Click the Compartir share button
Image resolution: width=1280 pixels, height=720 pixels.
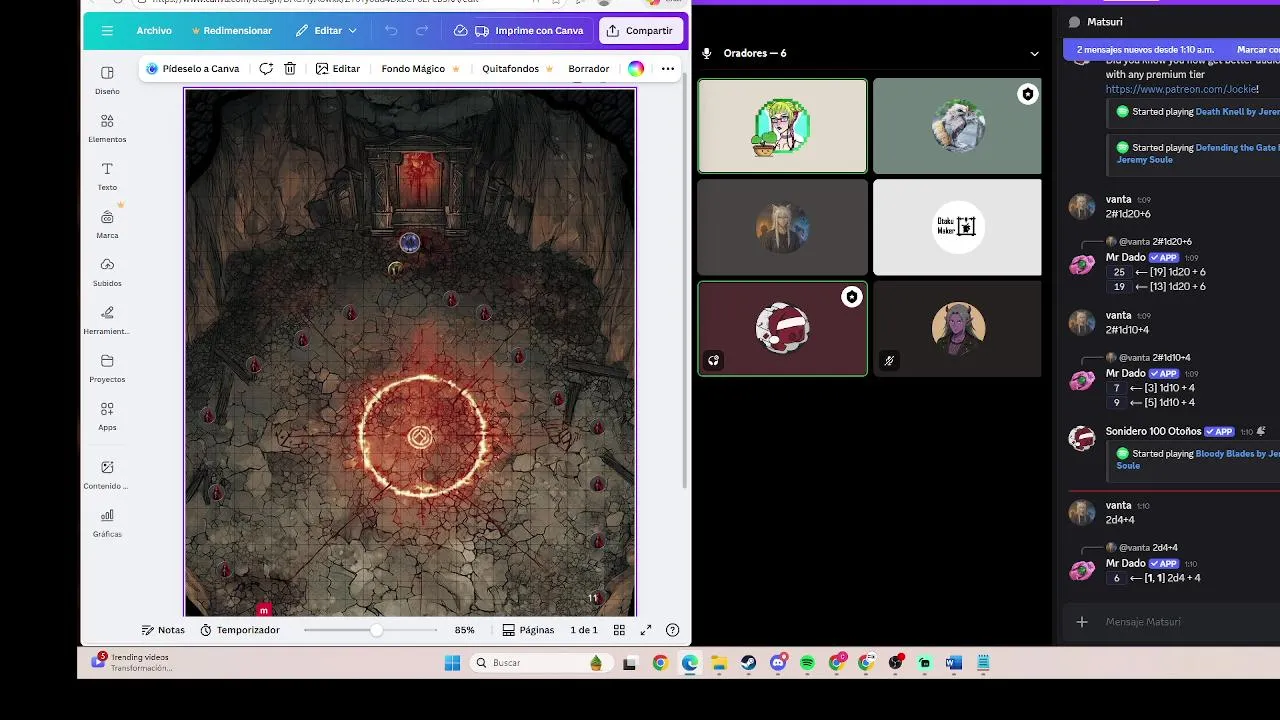640,31
